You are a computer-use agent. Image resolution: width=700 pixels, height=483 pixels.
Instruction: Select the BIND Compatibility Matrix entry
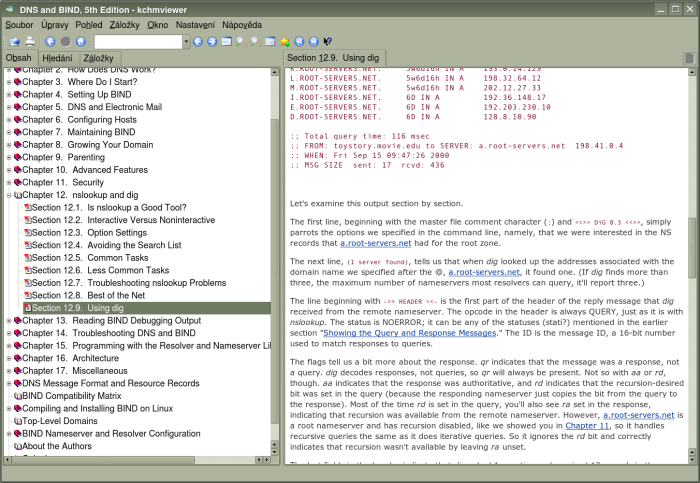pyautogui.click(x=72, y=395)
